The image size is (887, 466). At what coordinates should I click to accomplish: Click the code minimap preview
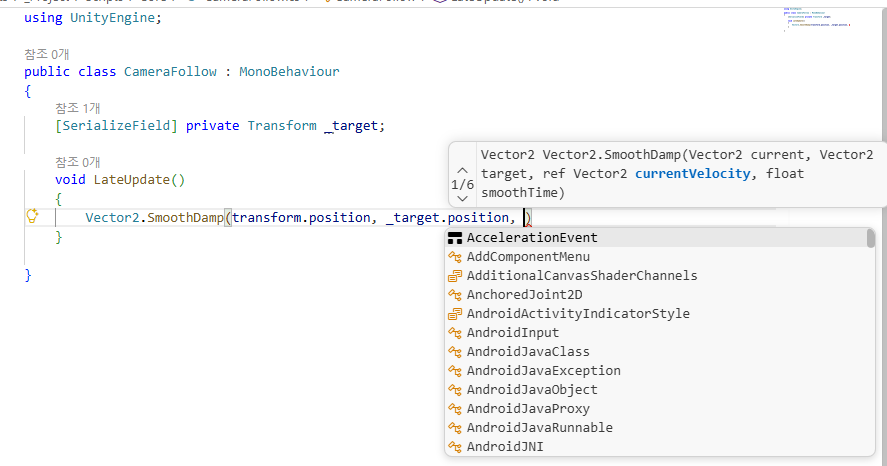click(x=816, y=20)
